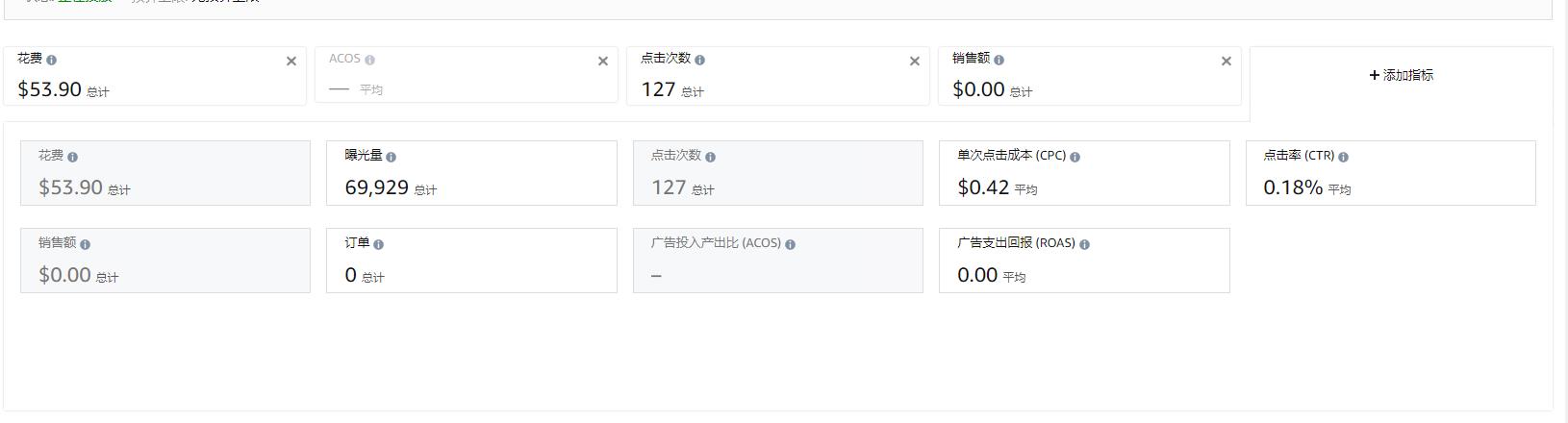Select the 曝光量 69,929 metric tile
The height and width of the screenshot is (423, 1568).
471,173
